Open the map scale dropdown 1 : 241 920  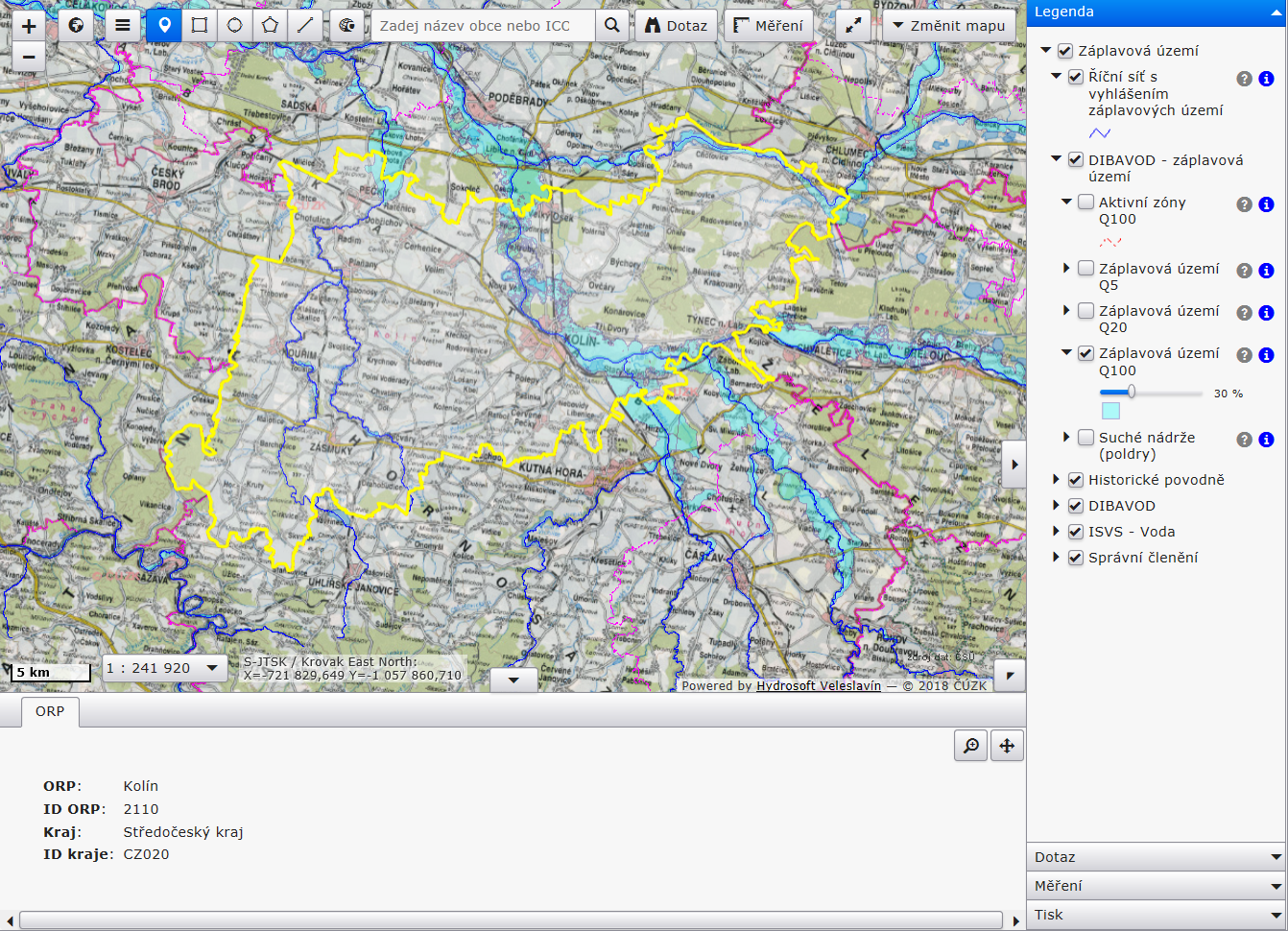[x=164, y=668]
